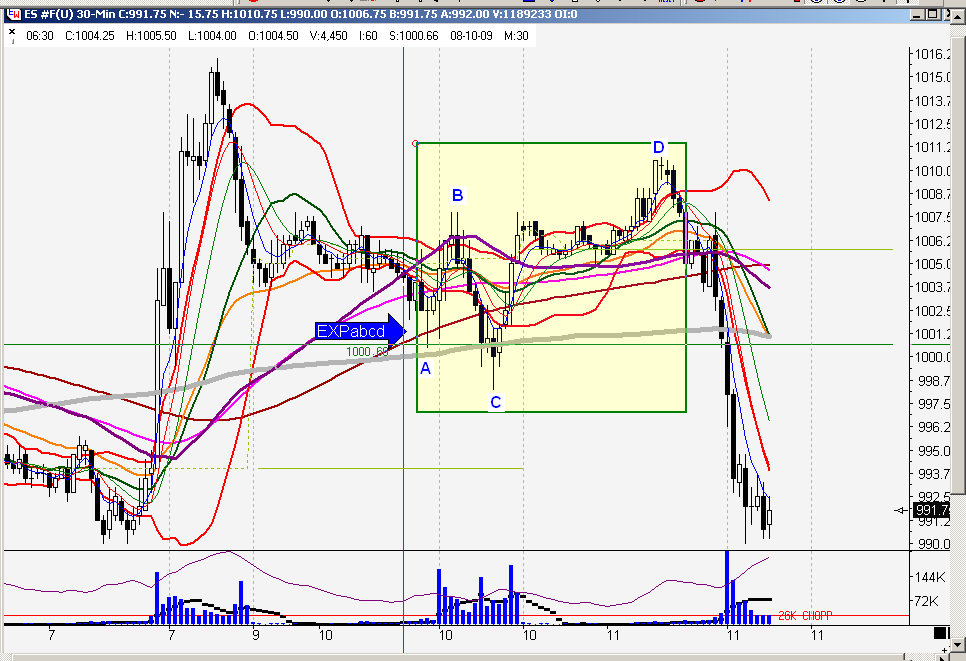Click the price marker arrow beside 991.75
966x661 pixels.
pyautogui.click(x=901, y=510)
